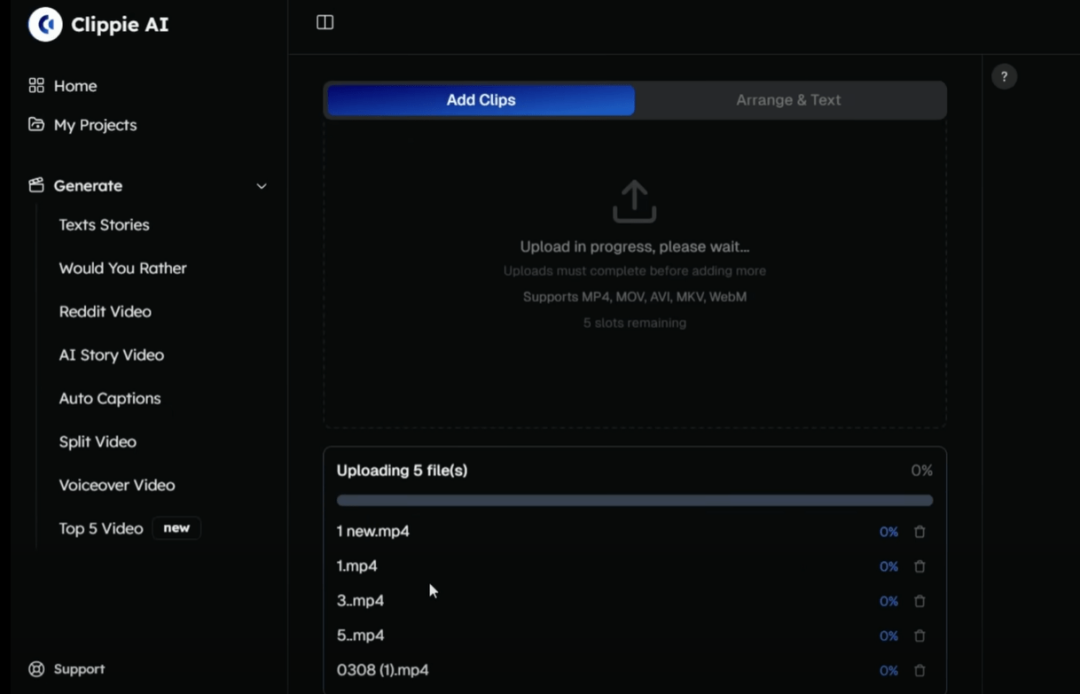Go to Home in the sidebar

(75, 86)
